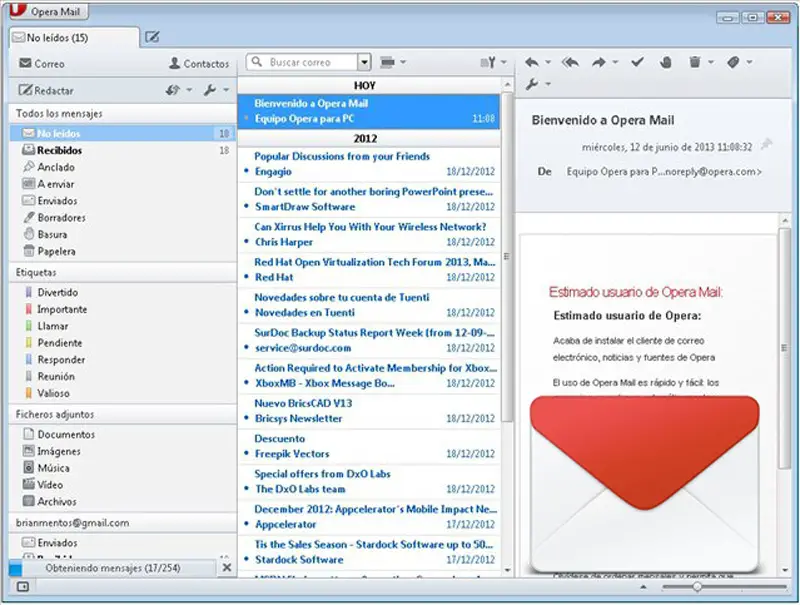Screen dimensions: 800x605
Task: Open the left panel wrench settings icon
Action: pyautogui.click(x=210, y=90)
